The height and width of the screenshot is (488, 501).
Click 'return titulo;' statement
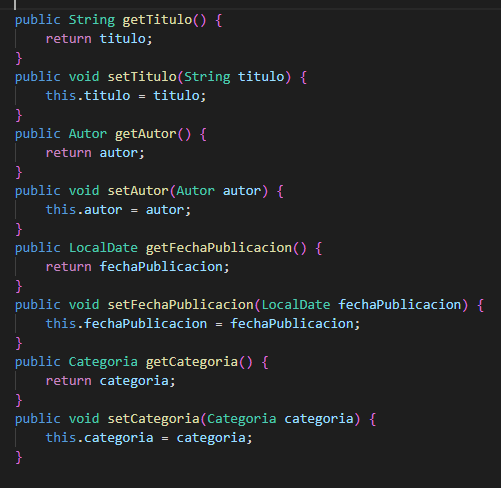(99, 39)
